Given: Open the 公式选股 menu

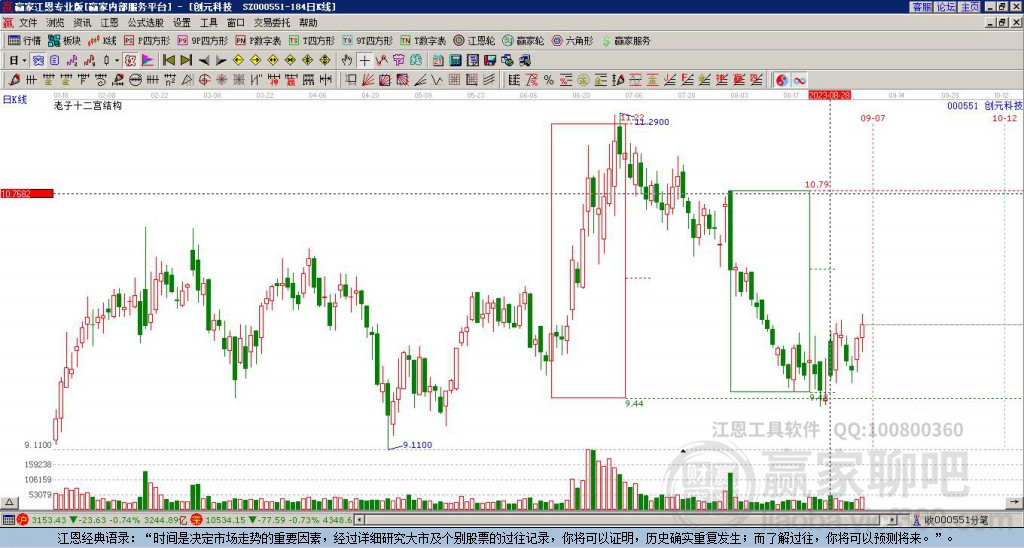Looking at the screenshot, I should [x=146, y=23].
